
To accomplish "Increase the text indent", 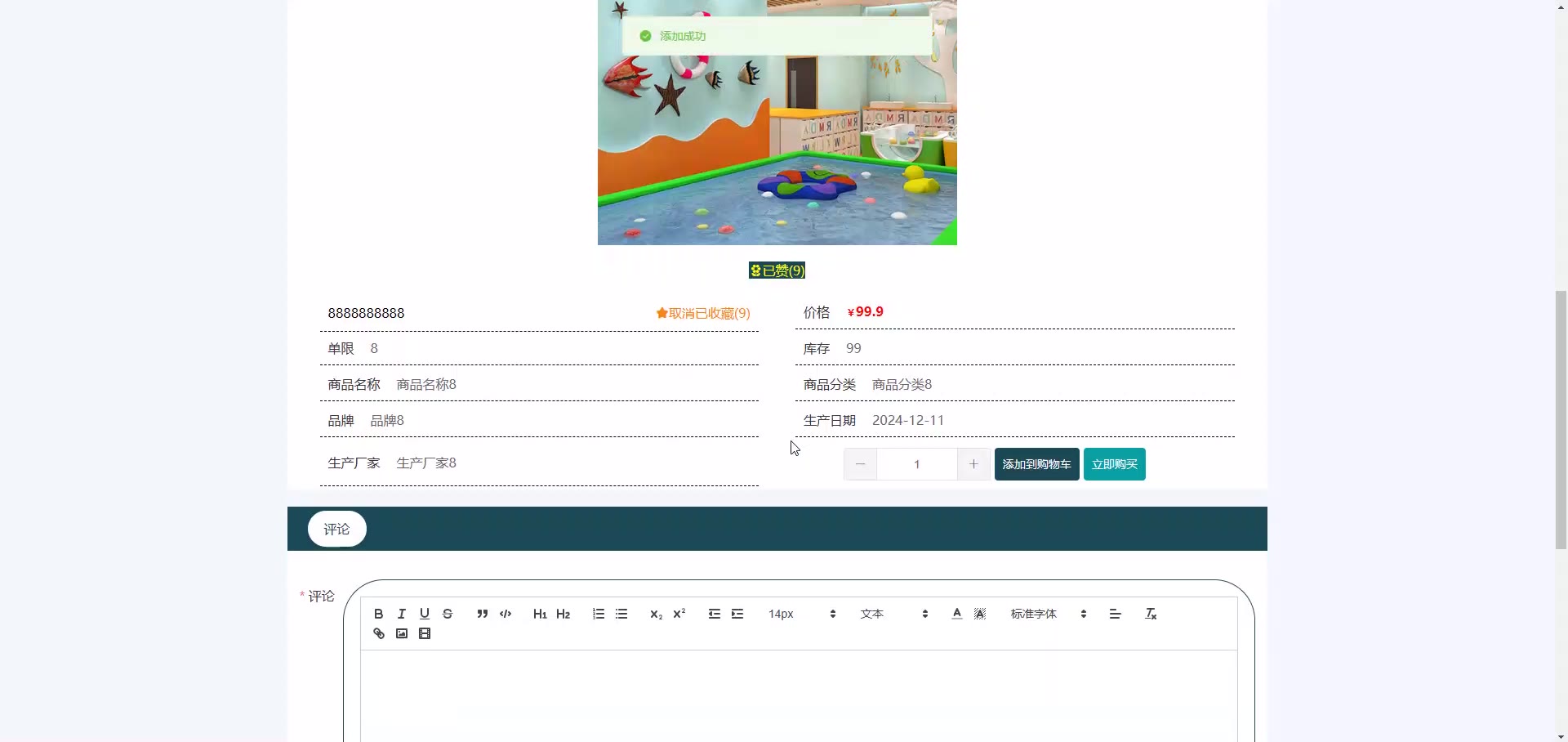I will pos(737,614).
